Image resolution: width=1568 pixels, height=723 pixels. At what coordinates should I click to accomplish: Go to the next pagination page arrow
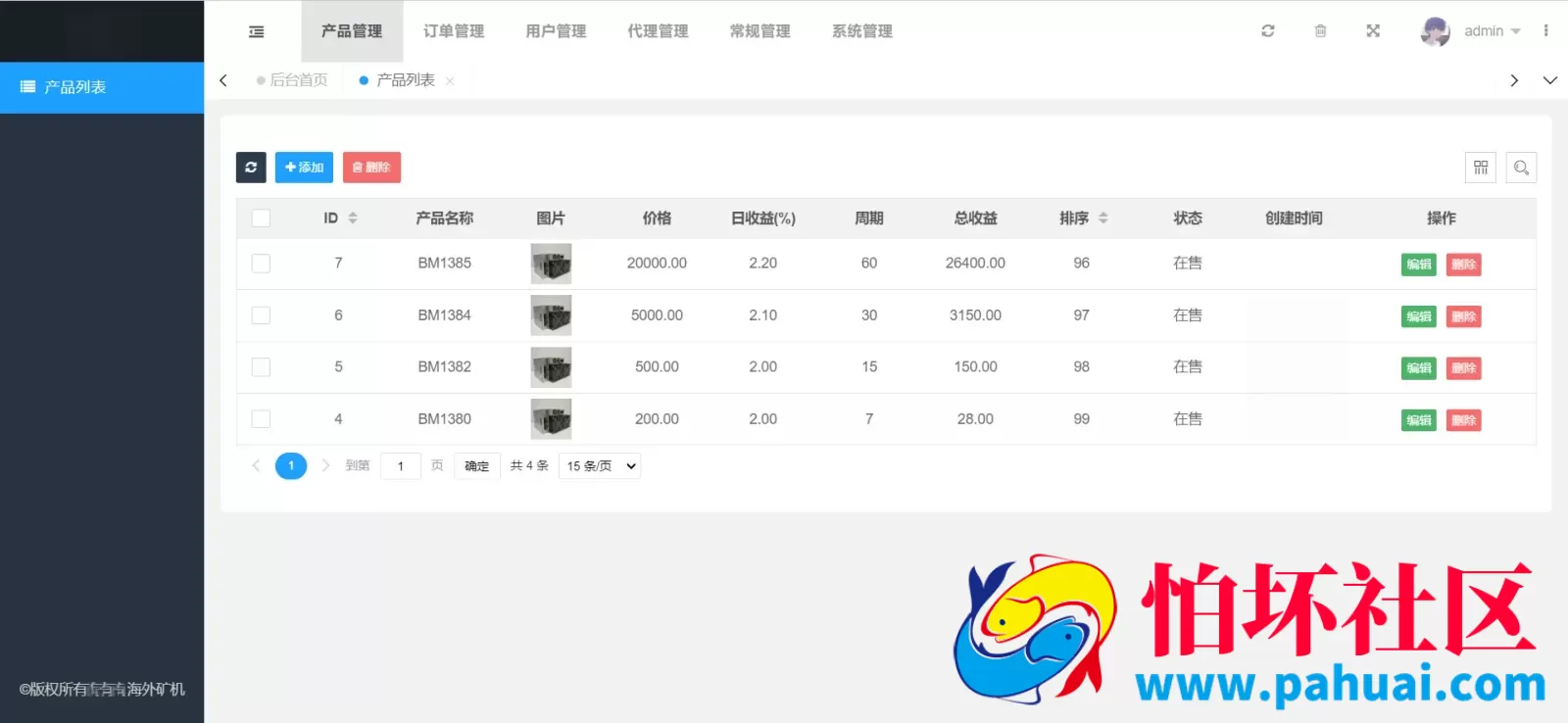point(325,466)
